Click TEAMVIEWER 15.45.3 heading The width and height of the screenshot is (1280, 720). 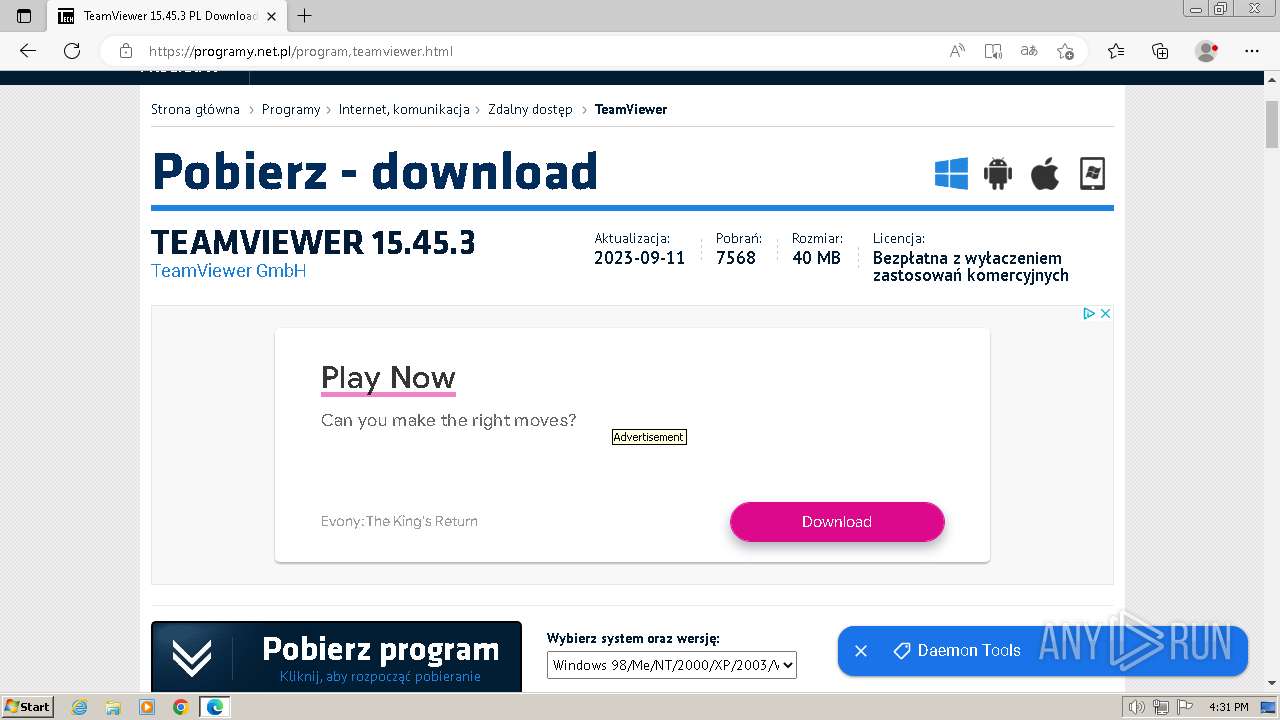point(313,242)
